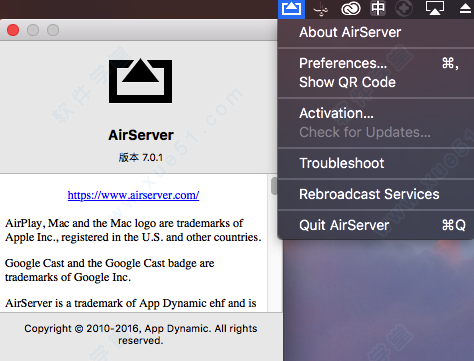Click greyed Check for Updates... item

tap(376, 132)
